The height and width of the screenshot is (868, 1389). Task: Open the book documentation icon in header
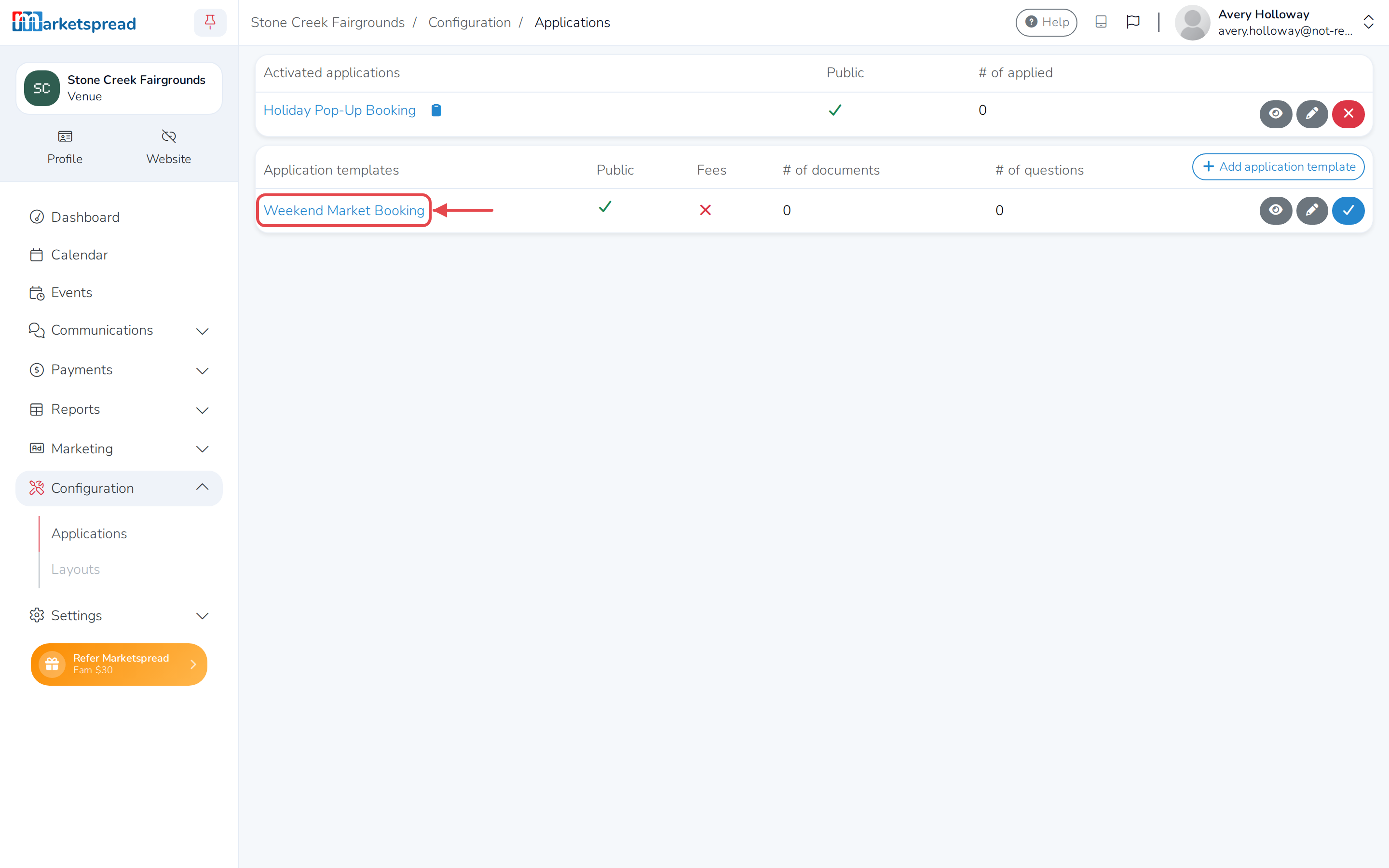tap(1100, 22)
